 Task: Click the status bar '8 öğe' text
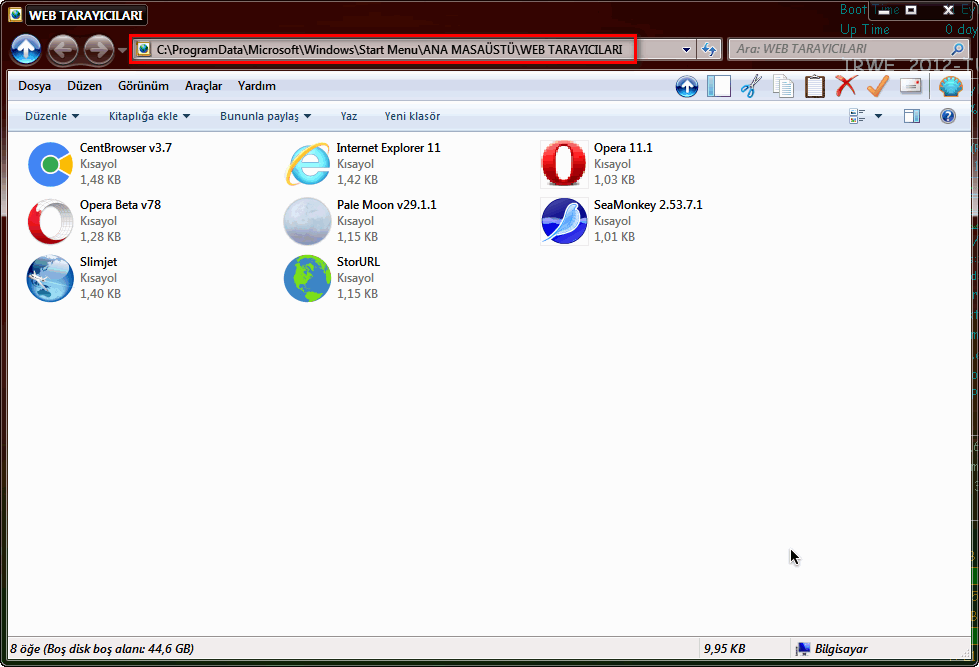coord(25,649)
